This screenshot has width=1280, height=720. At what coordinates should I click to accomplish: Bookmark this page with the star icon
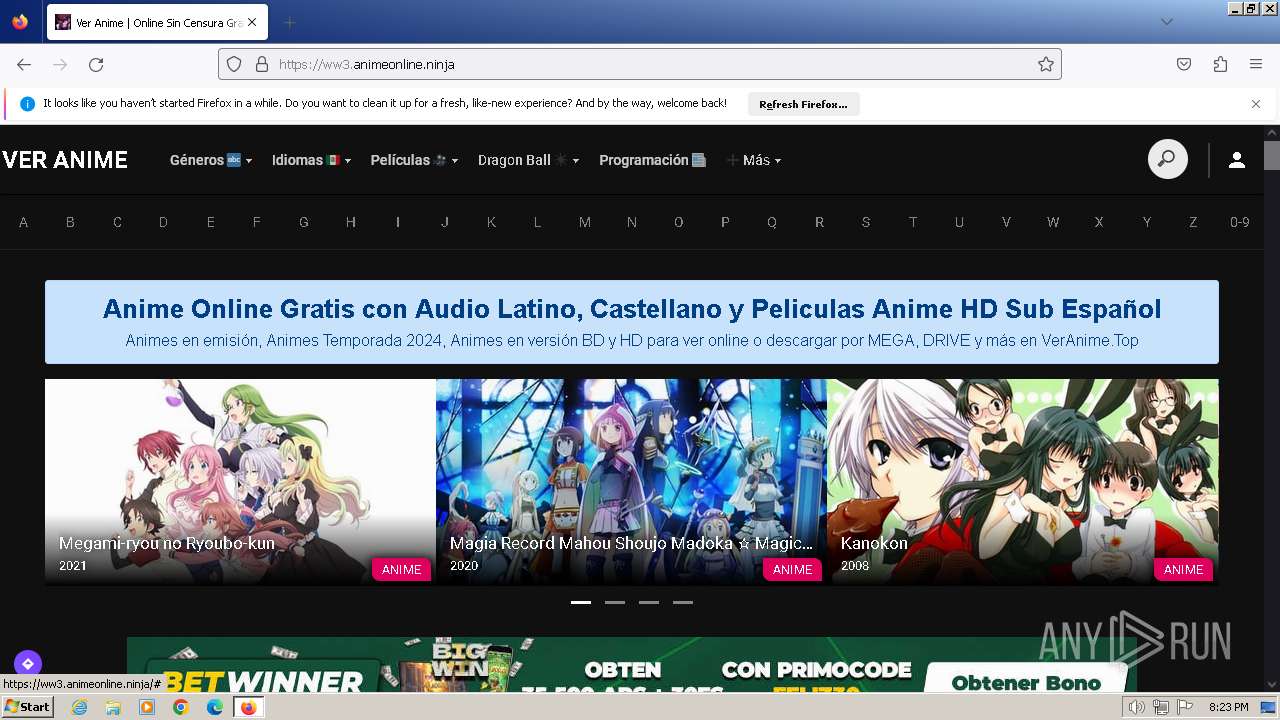(1046, 64)
